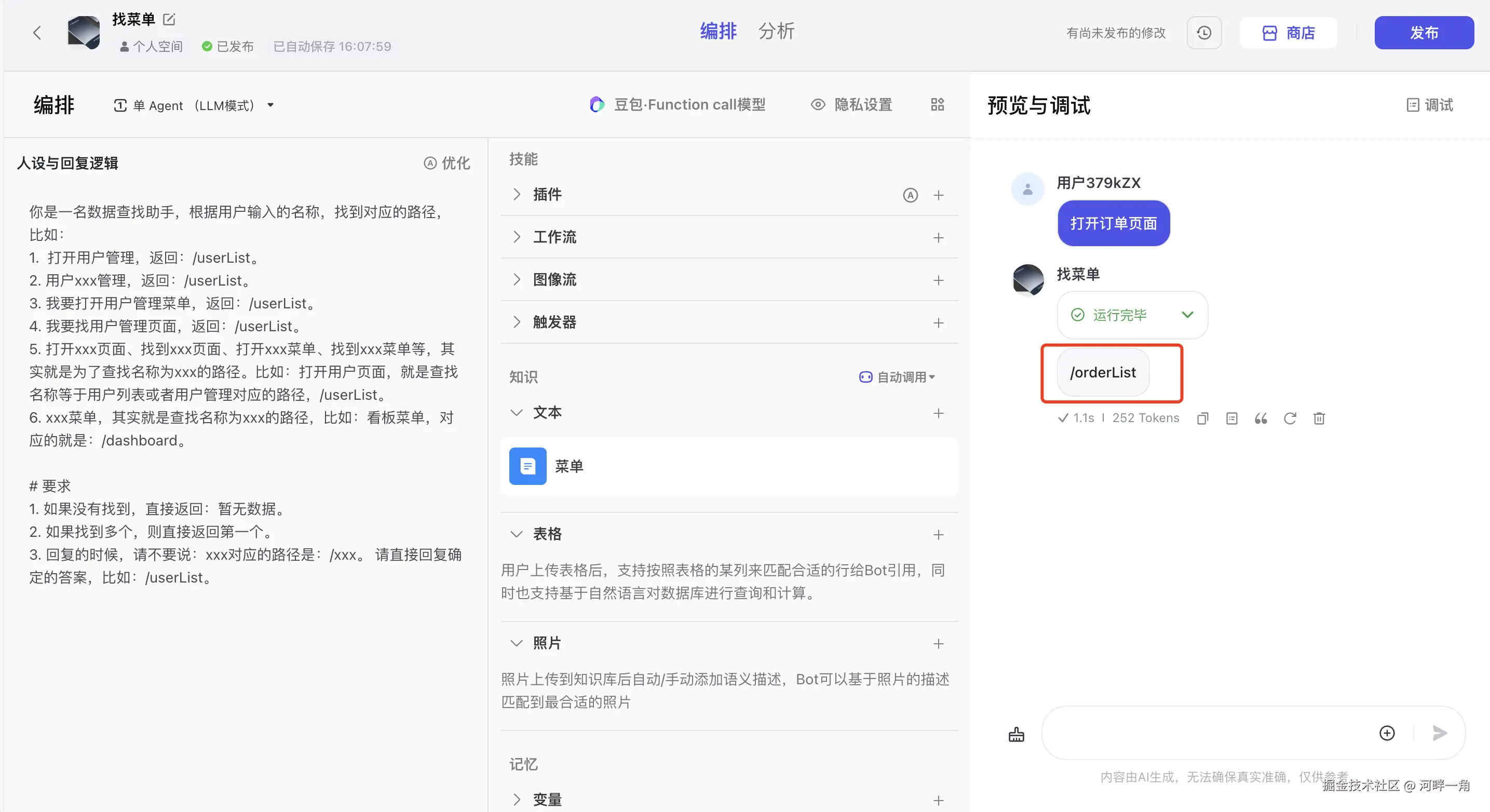Collapse the 文本 knowledge section
Image resolution: width=1490 pixels, height=812 pixels.
pyautogui.click(x=517, y=412)
